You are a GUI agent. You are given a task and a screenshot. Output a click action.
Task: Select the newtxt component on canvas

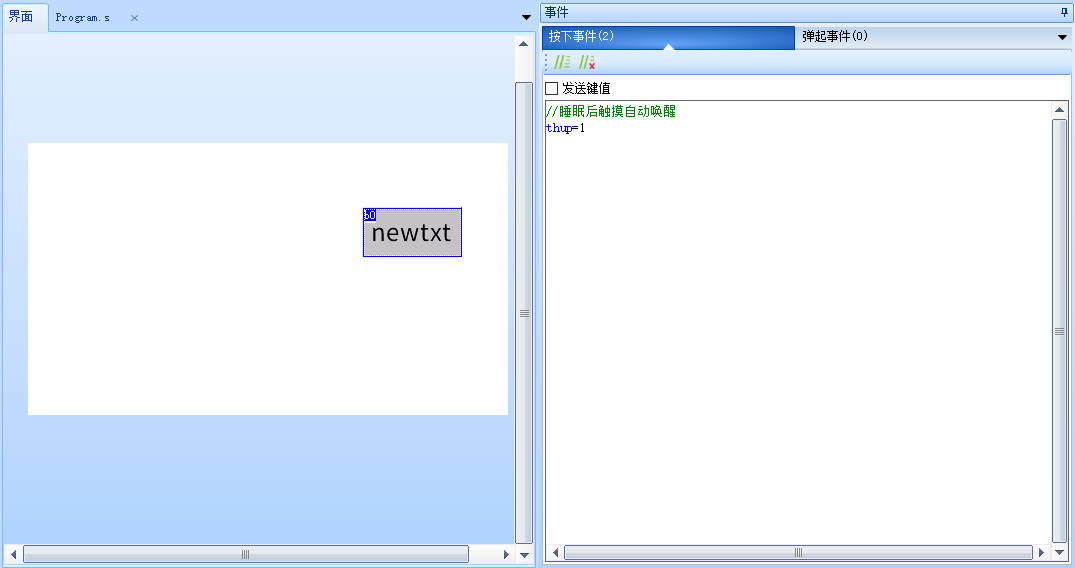pos(412,234)
